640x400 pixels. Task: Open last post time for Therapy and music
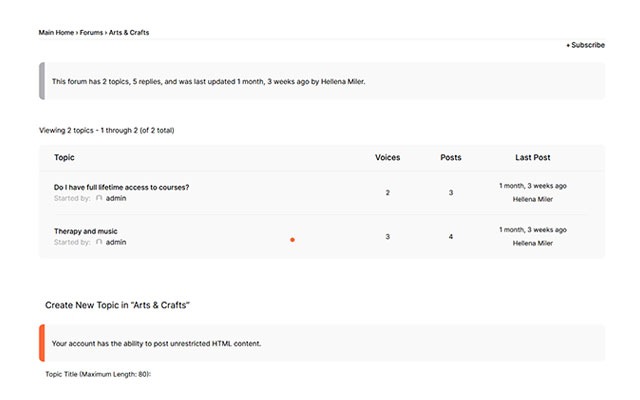click(532, 230)
